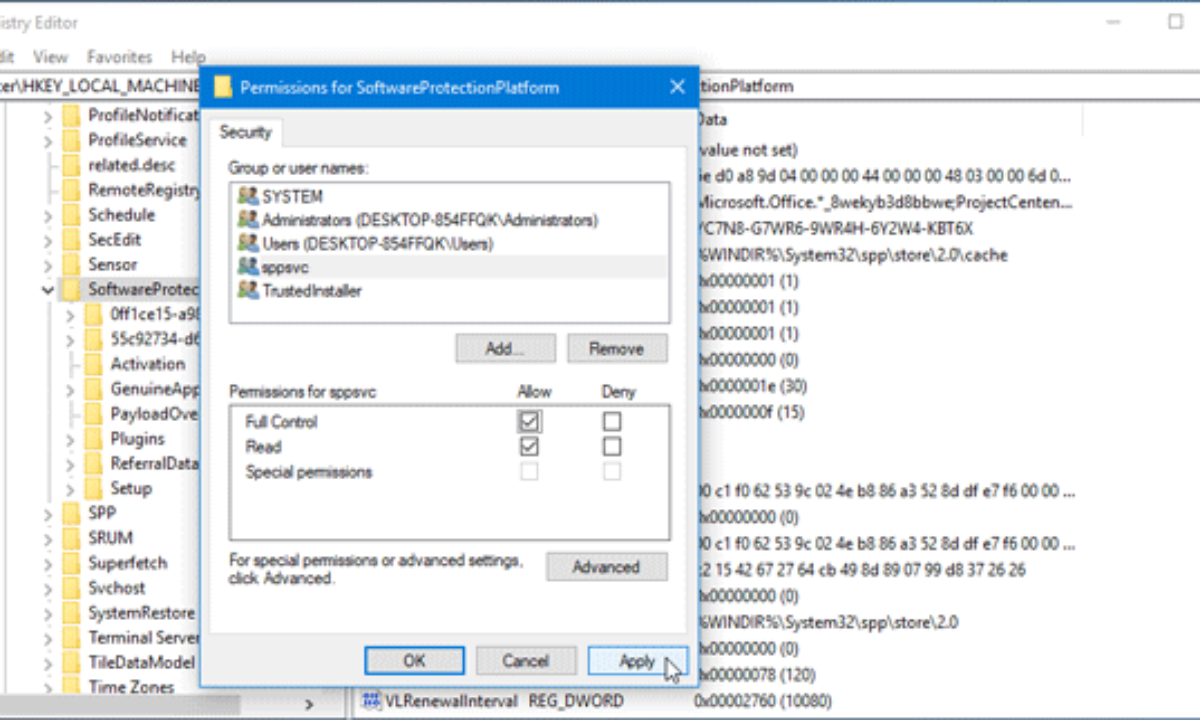The width and height of the screenshot is (1200, 720).
Task: Click the SPP folder icon
Action: tap(71, 513)
